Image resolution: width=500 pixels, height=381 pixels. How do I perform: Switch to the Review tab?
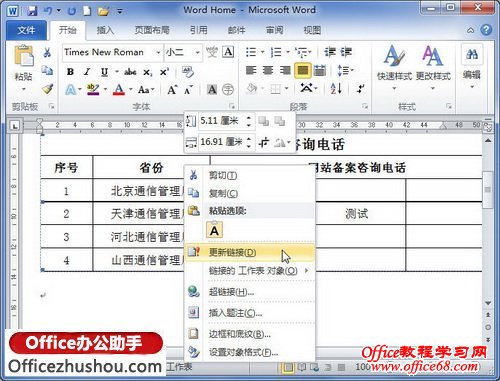[274, 30]
